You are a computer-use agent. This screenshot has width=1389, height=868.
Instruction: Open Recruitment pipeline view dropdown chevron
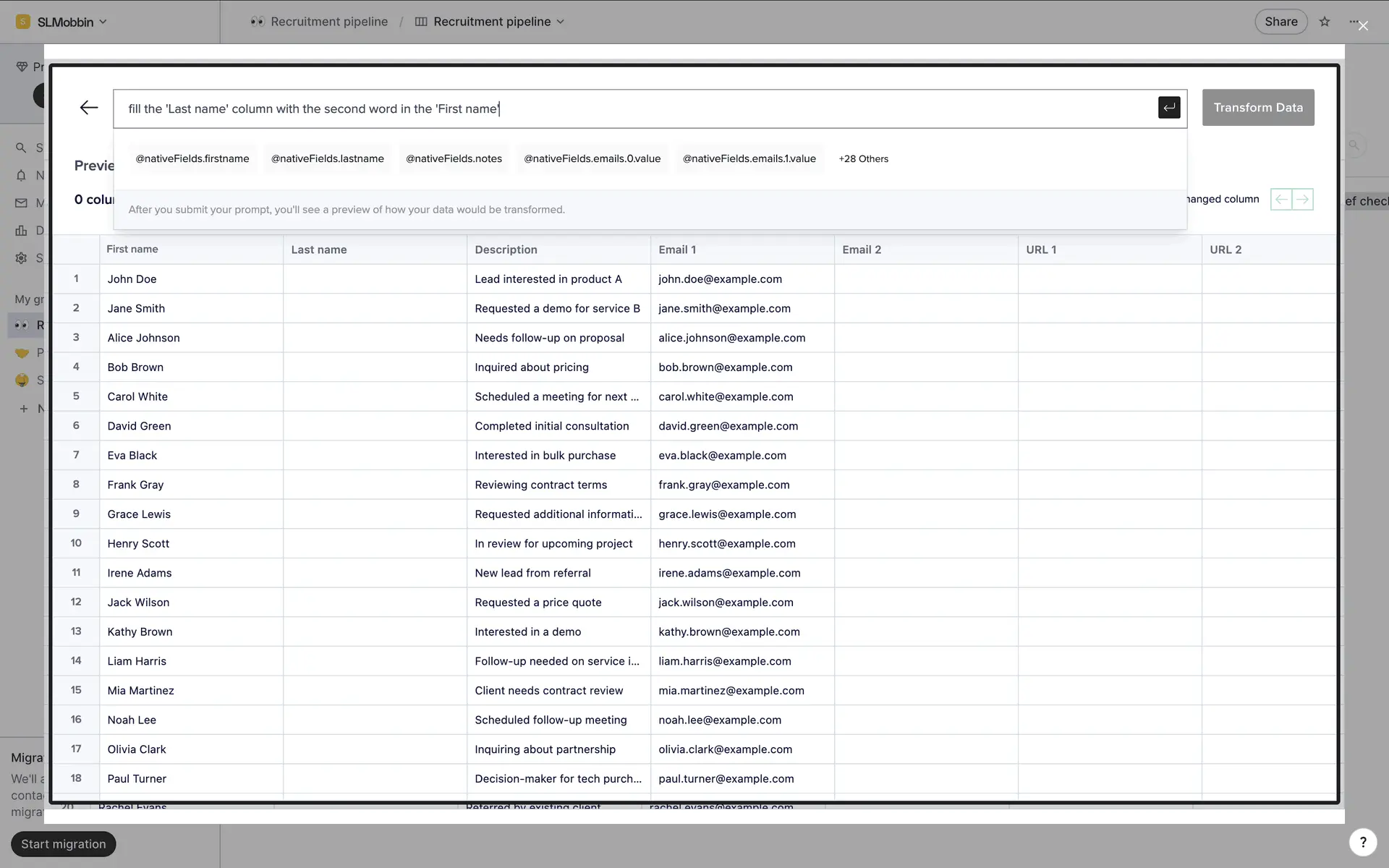click(x=561, y=22)
